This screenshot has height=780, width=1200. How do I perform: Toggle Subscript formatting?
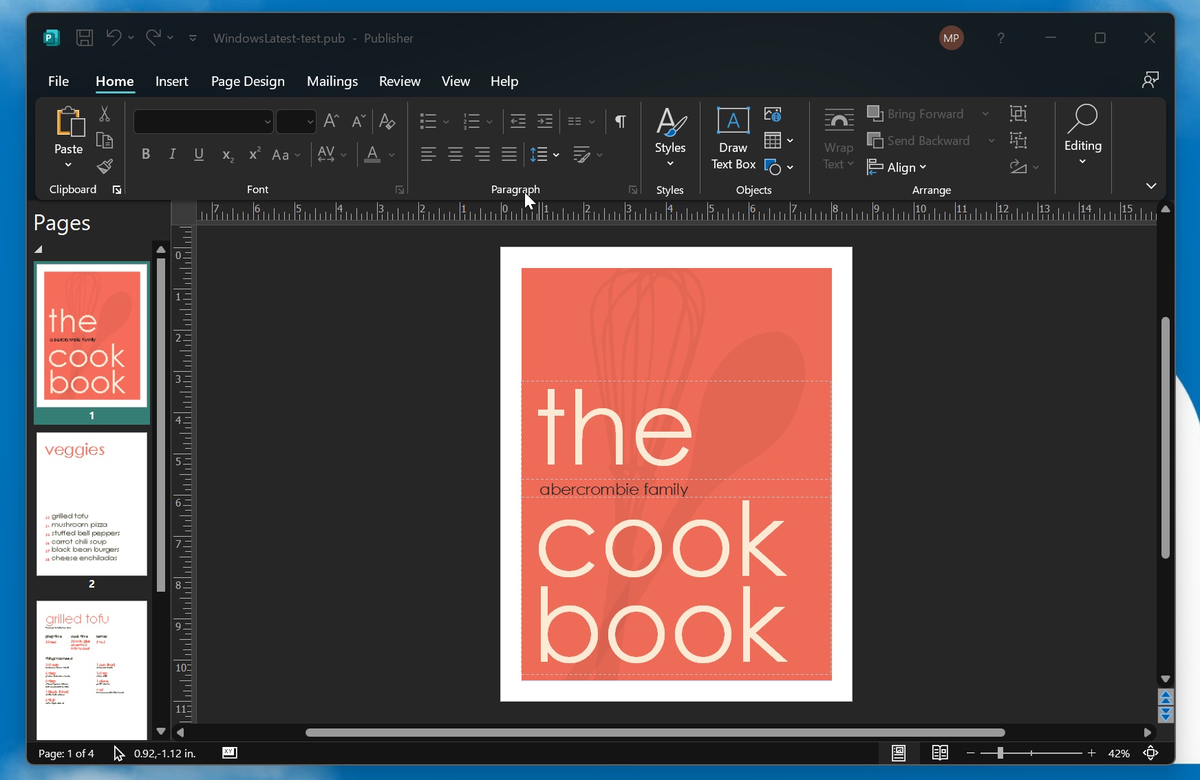tap(227, 154)
